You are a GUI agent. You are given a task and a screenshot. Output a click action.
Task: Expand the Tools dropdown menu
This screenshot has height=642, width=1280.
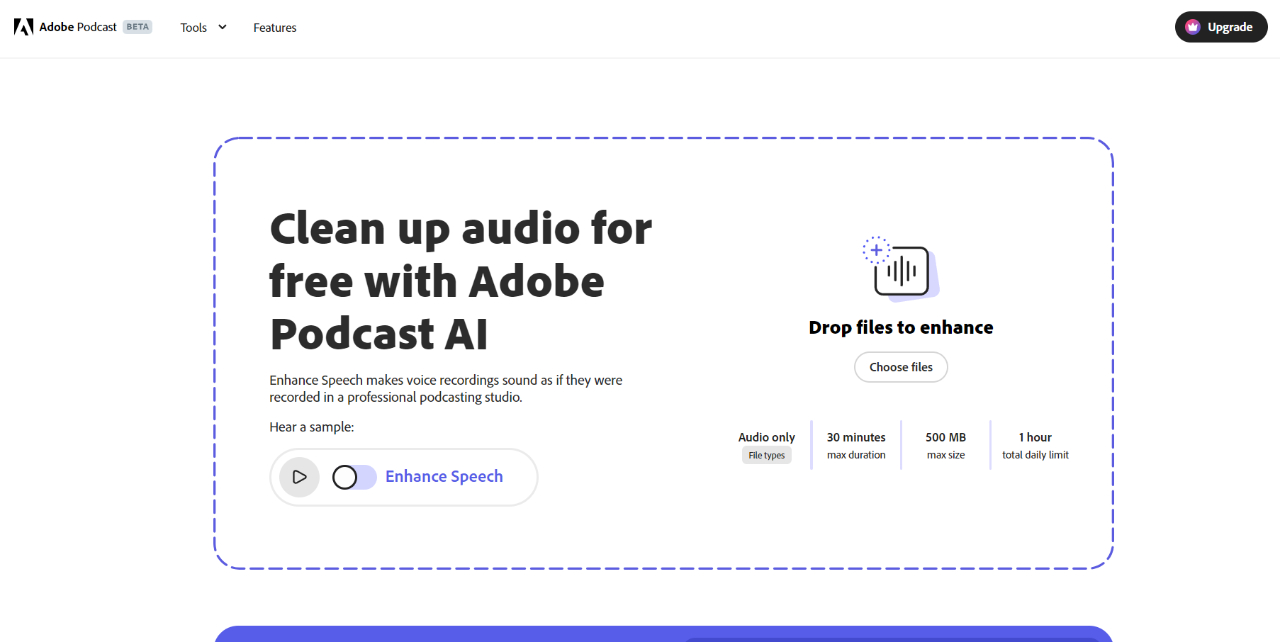coord(203,27)
